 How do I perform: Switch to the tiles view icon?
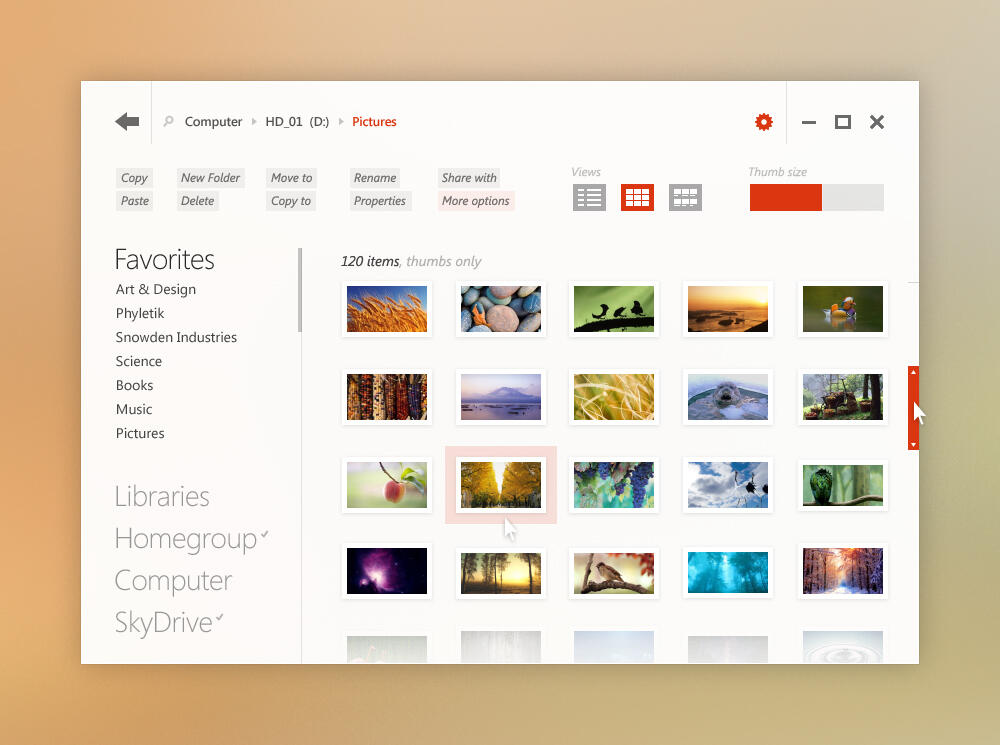685,198
